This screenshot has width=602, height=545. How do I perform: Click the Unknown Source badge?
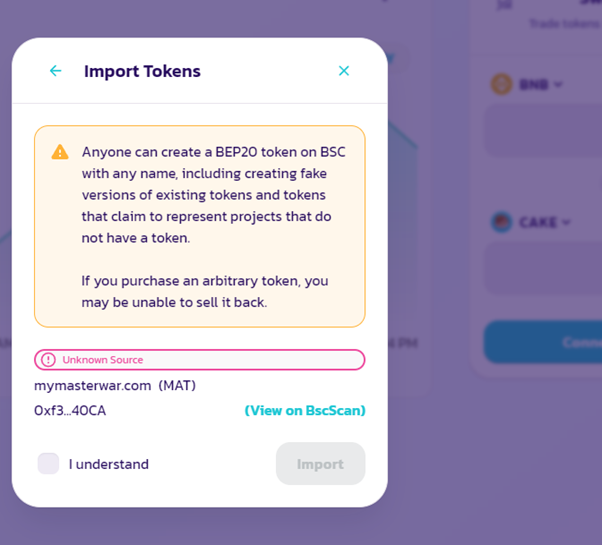click(200, 360)
